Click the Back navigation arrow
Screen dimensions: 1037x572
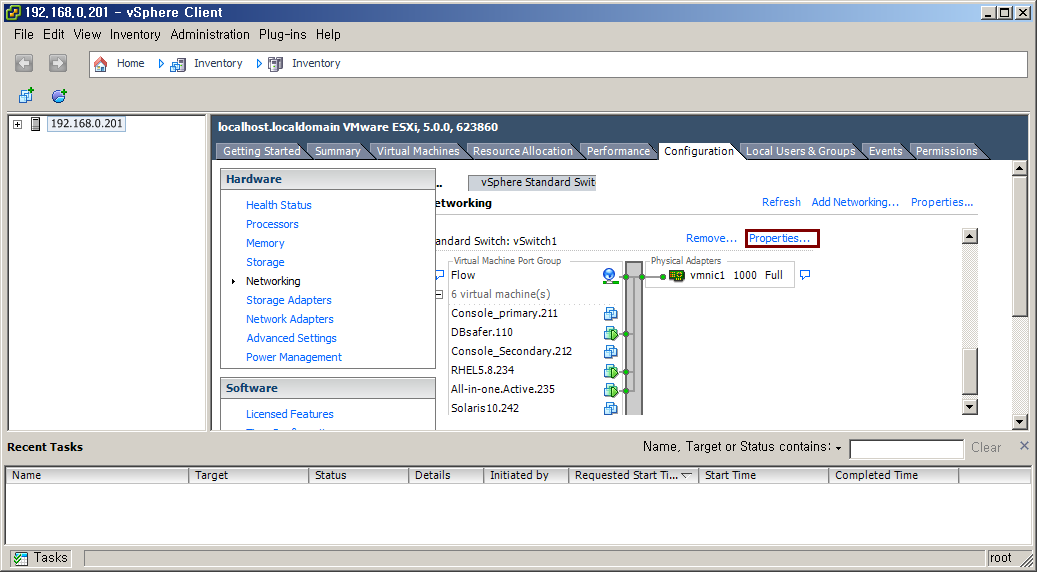(x=24, y=63)
